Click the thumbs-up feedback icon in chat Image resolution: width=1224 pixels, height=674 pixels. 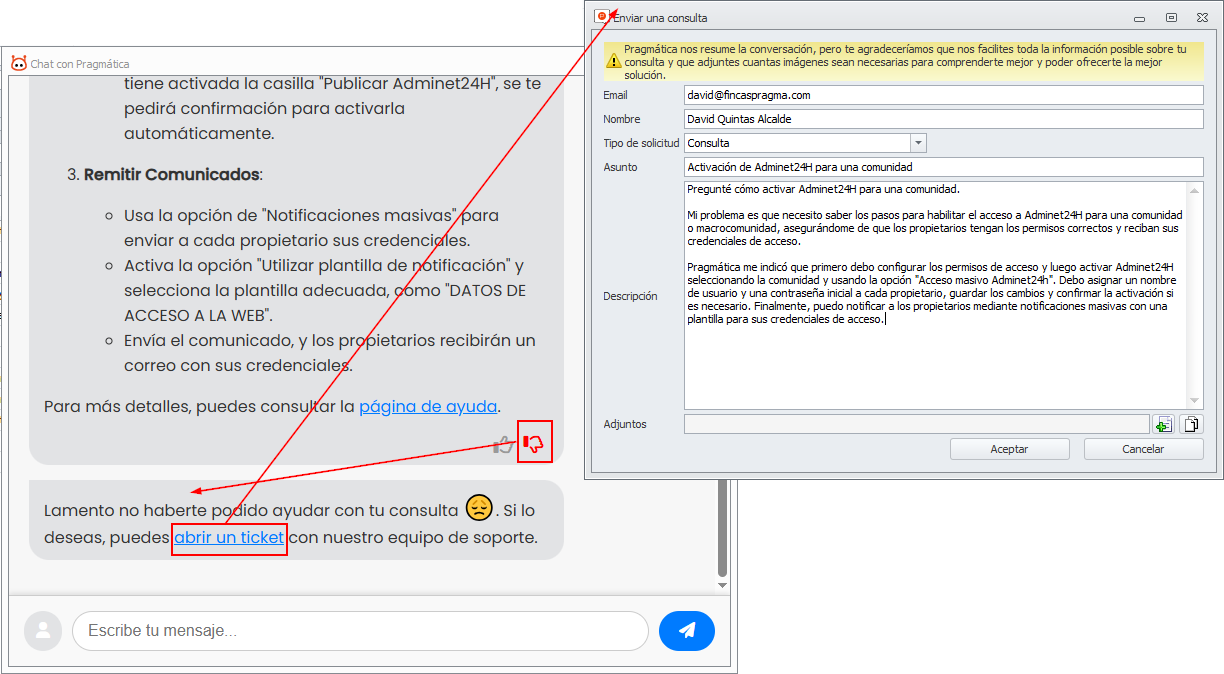[504, 444]
